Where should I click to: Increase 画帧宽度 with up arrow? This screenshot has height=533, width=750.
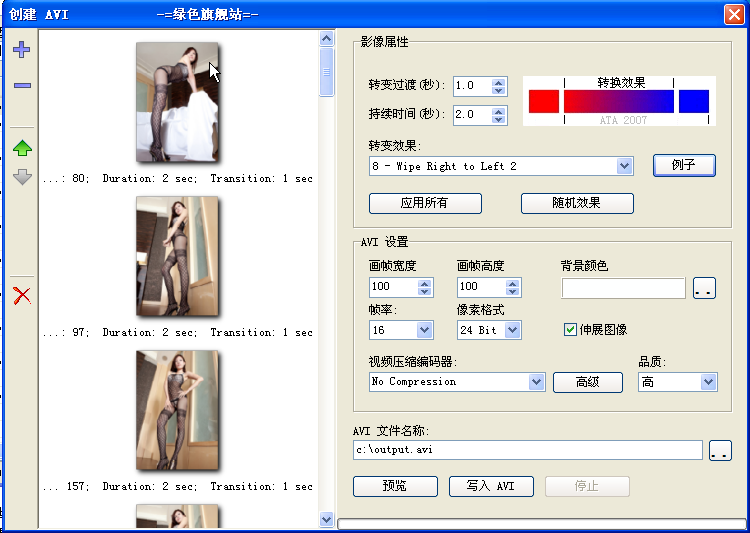[x=424, y=283]
